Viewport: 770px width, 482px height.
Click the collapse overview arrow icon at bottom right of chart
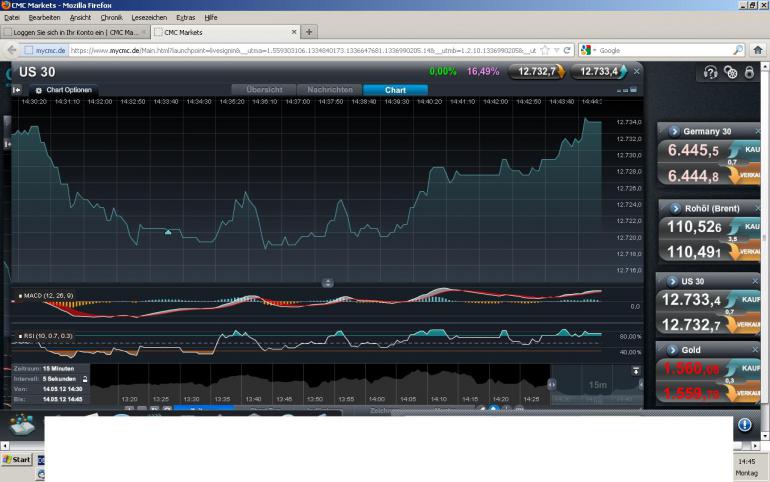(635, 371)
